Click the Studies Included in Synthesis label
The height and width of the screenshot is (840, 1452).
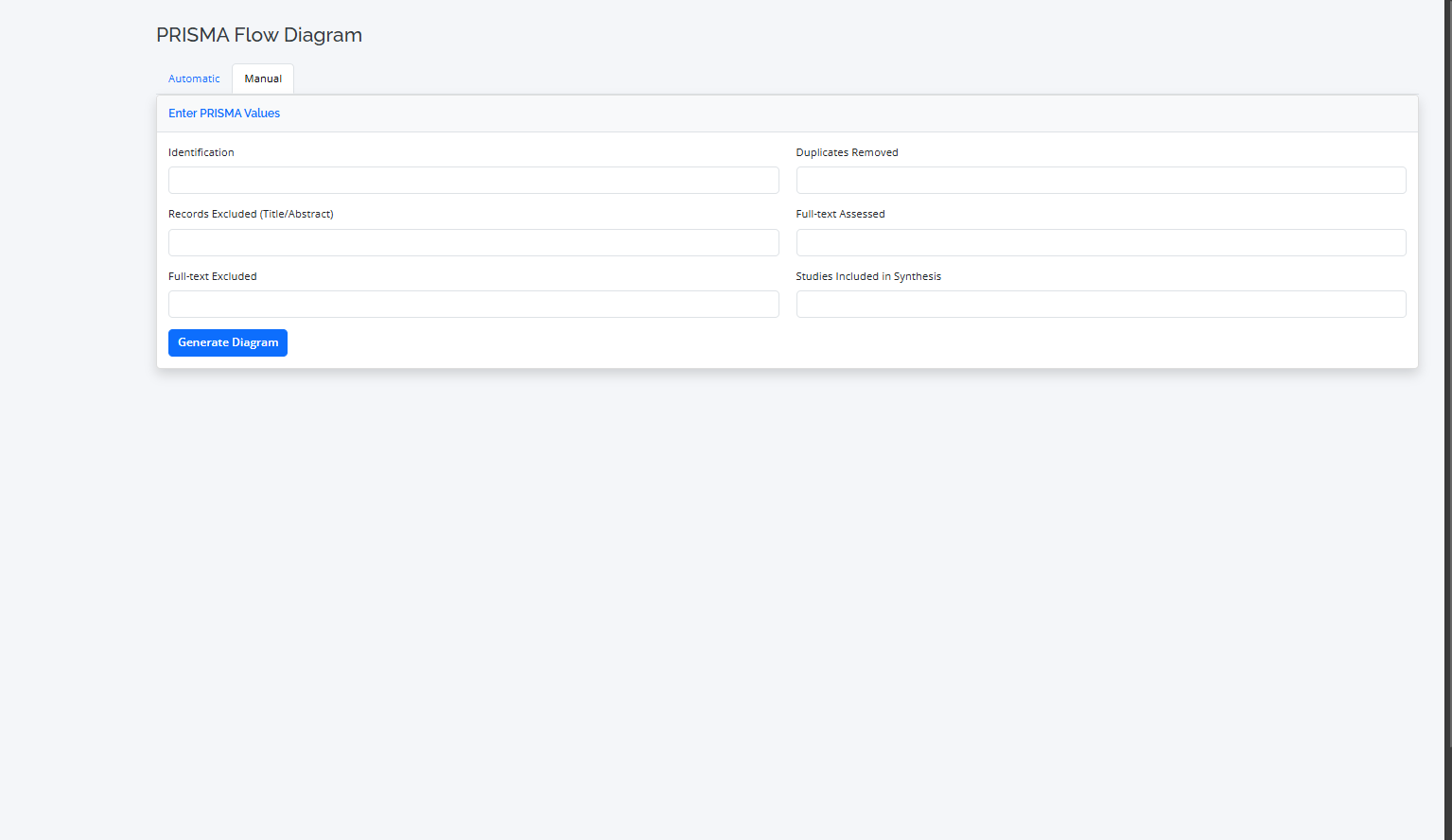pyautogui.click(x=868, y=276)
